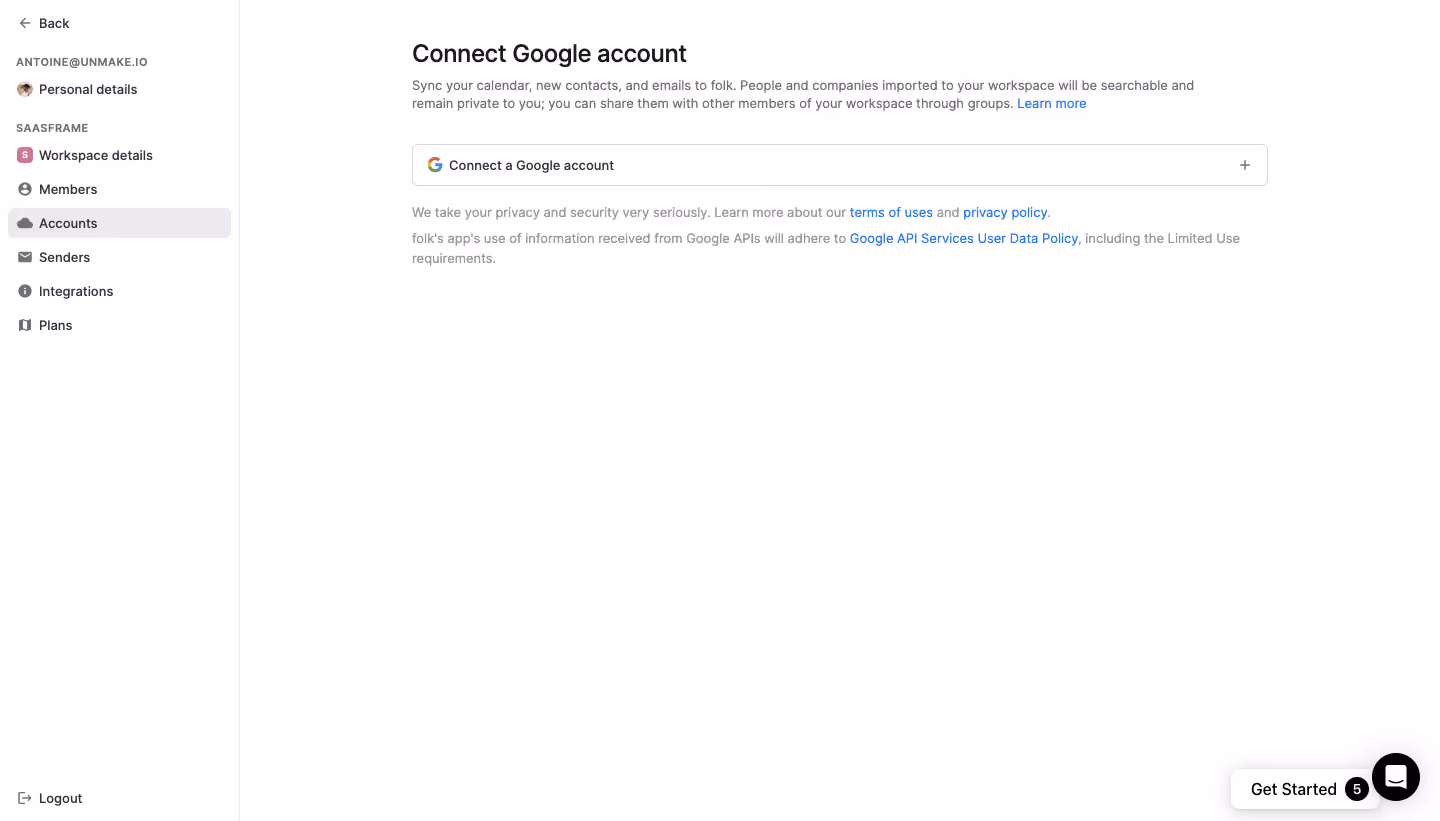Follow the Learn more link
Viewport: 1440px width, 821px height.
1051,104
